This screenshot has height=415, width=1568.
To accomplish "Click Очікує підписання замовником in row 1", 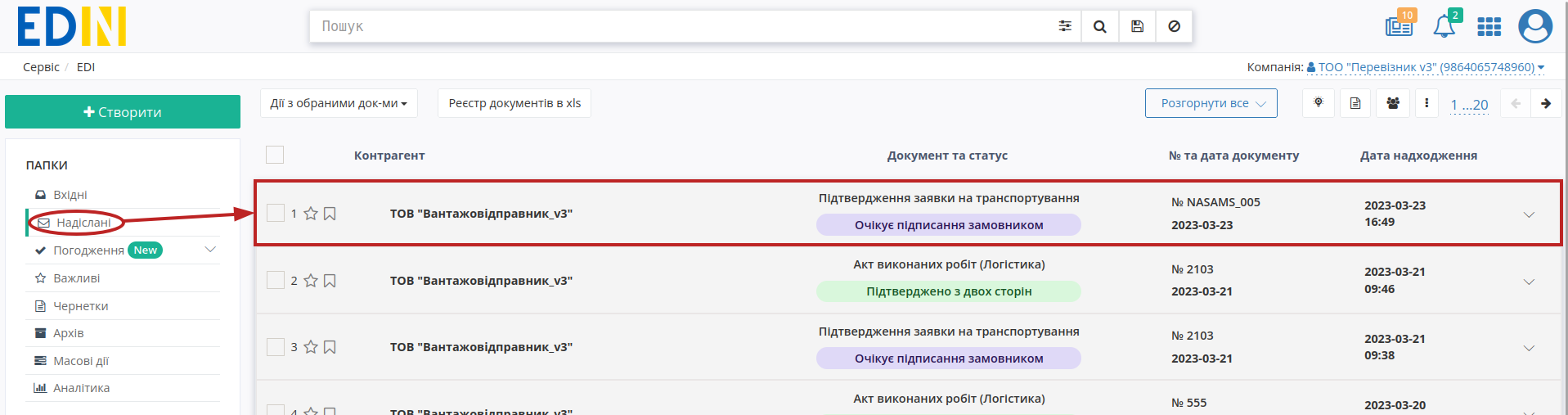I will 949,225.
